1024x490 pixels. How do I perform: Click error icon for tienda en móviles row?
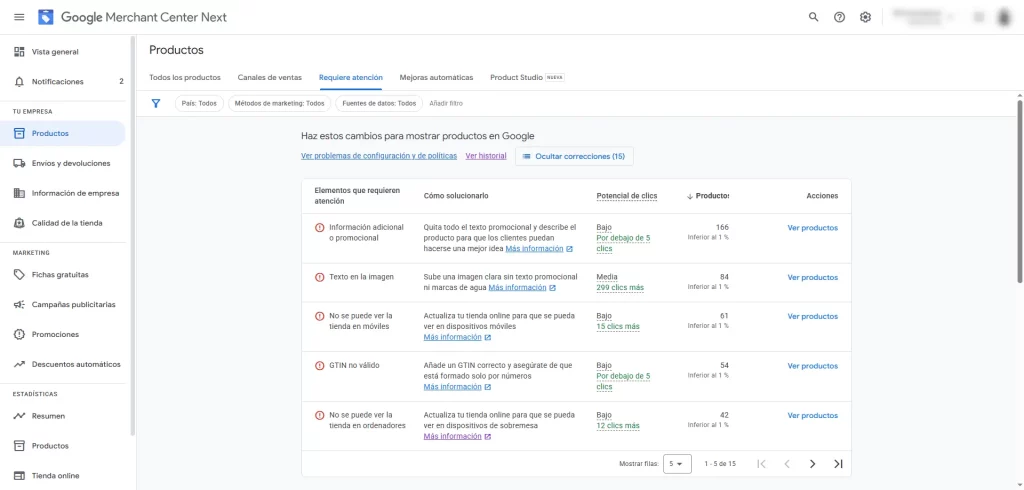coord(319,316)
